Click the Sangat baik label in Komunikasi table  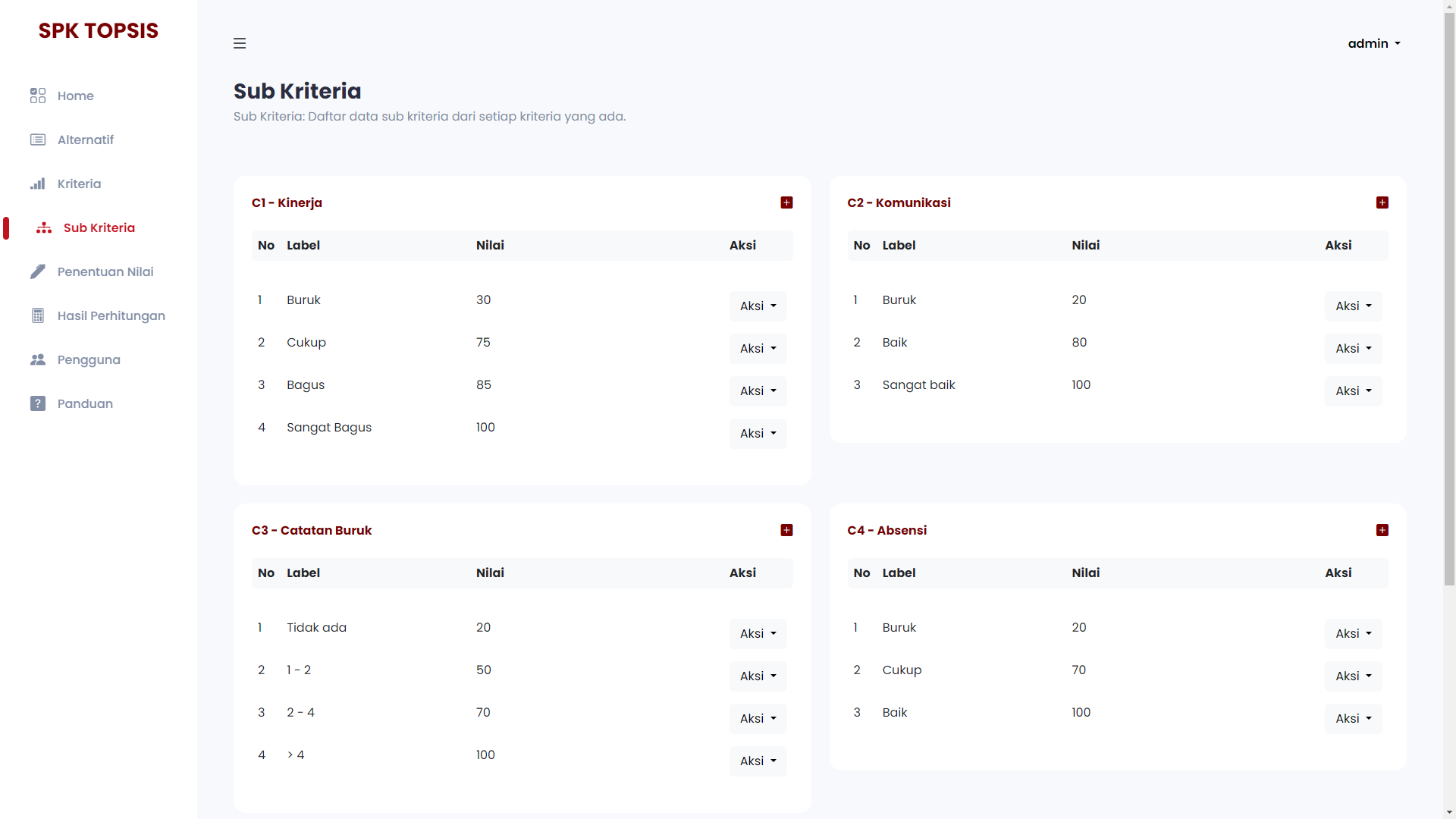[x=918, y=385]
